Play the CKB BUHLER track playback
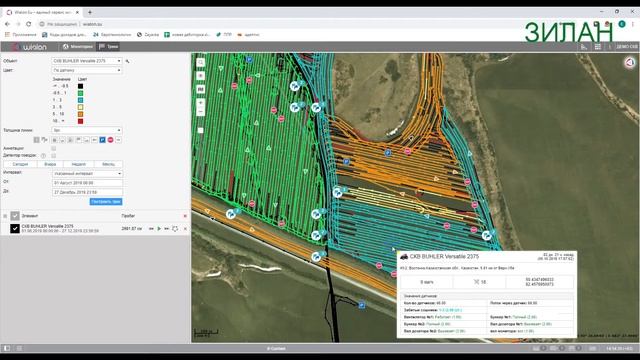640x360 pixels. 159,229
